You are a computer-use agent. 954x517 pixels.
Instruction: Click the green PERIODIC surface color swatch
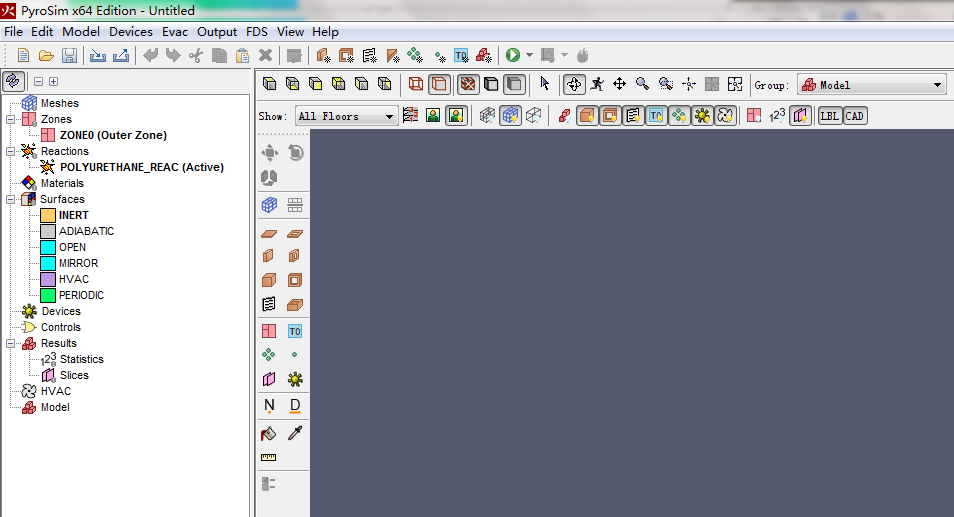(48, 295)
